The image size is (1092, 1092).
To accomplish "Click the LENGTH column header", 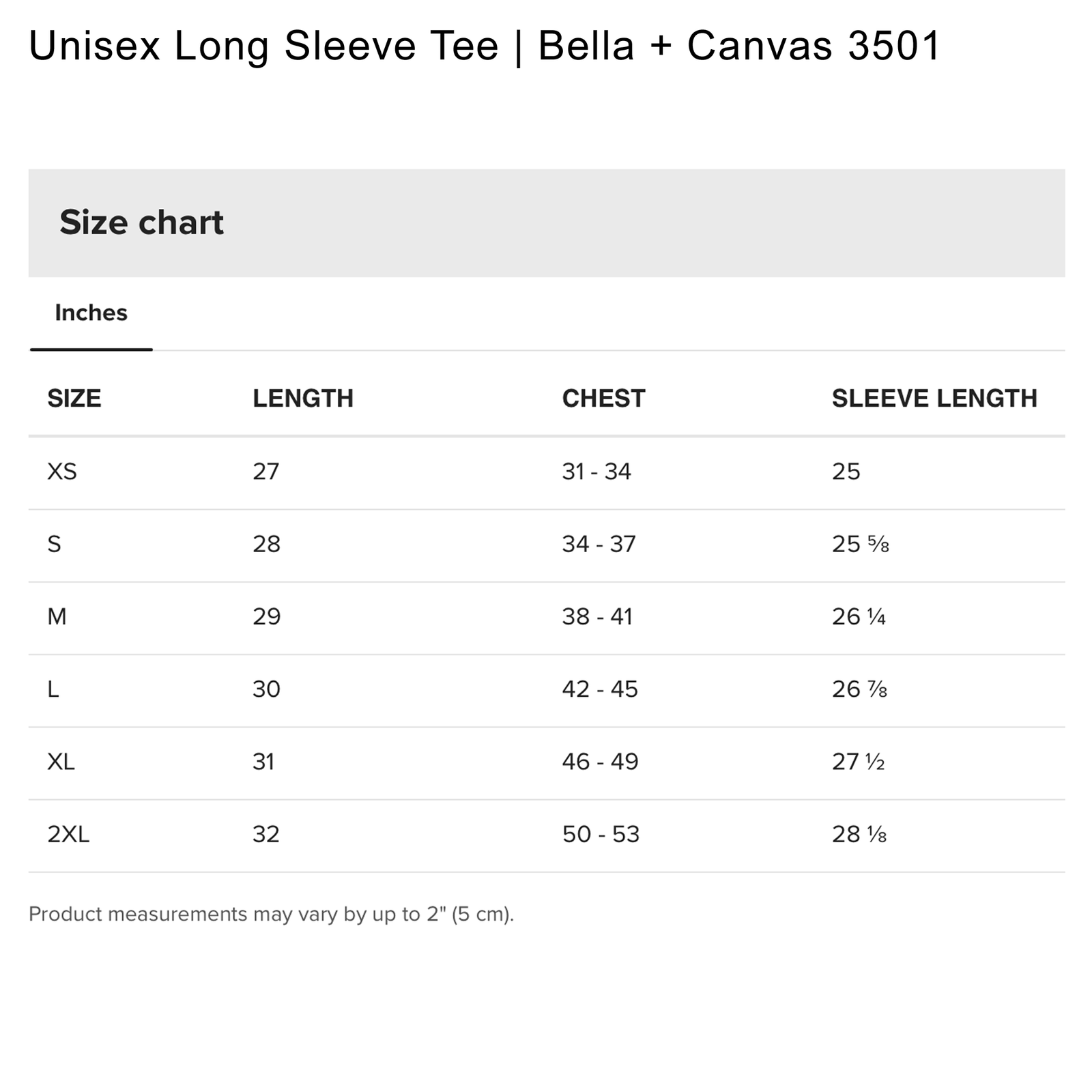I will click(x=302, y=399).
